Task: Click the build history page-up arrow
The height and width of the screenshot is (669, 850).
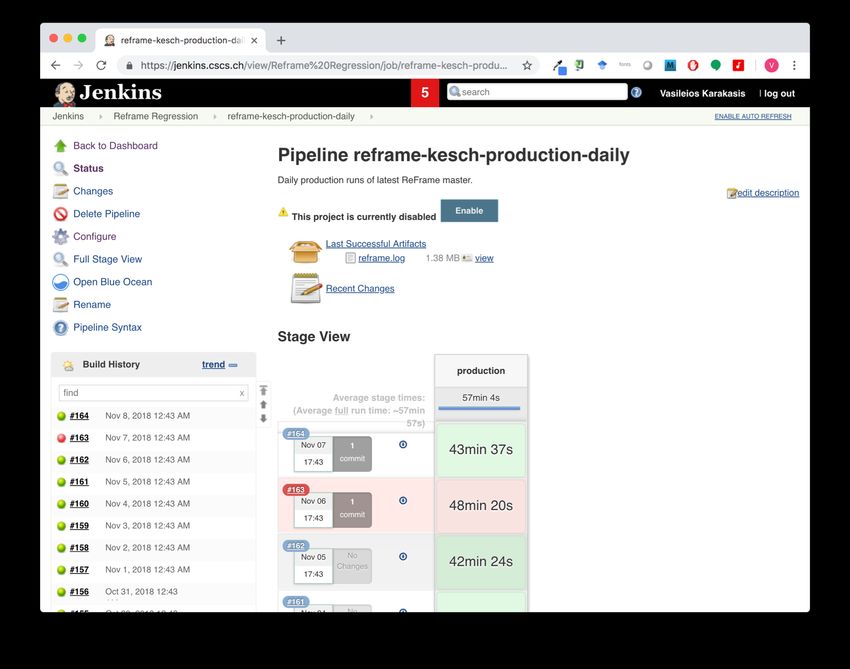Action: pyautogui.click(x=263, y=404)
